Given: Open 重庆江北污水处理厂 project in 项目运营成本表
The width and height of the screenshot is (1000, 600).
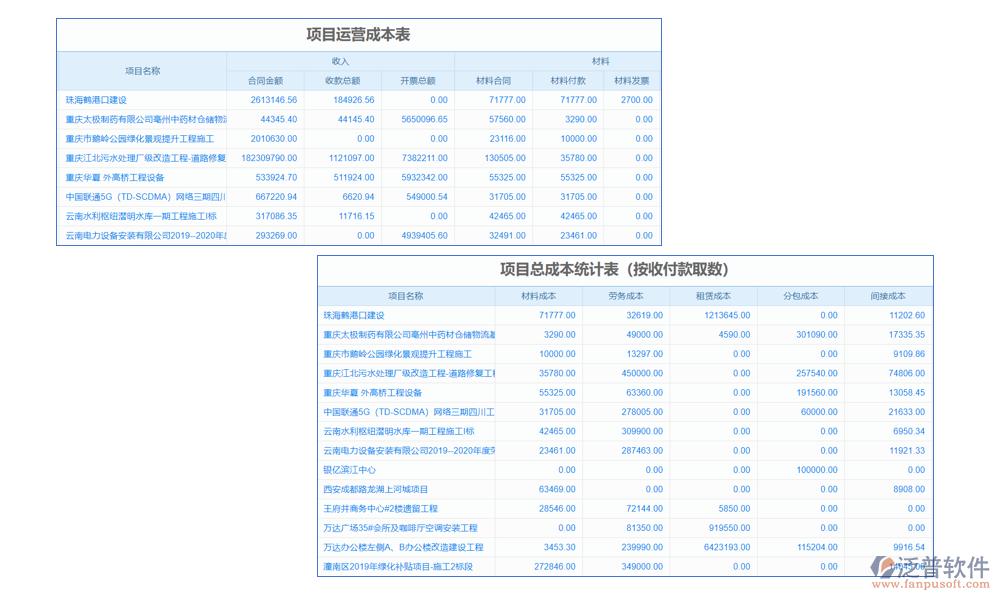Looking at the screenshot, I should click(x=145, y=158).
